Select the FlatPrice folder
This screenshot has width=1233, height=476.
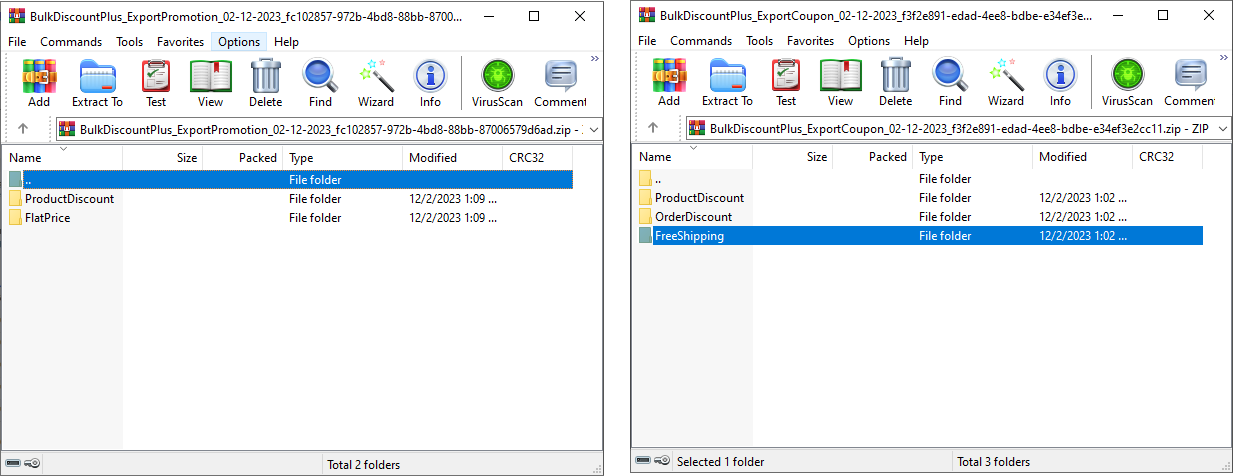[x=47, y=218]
